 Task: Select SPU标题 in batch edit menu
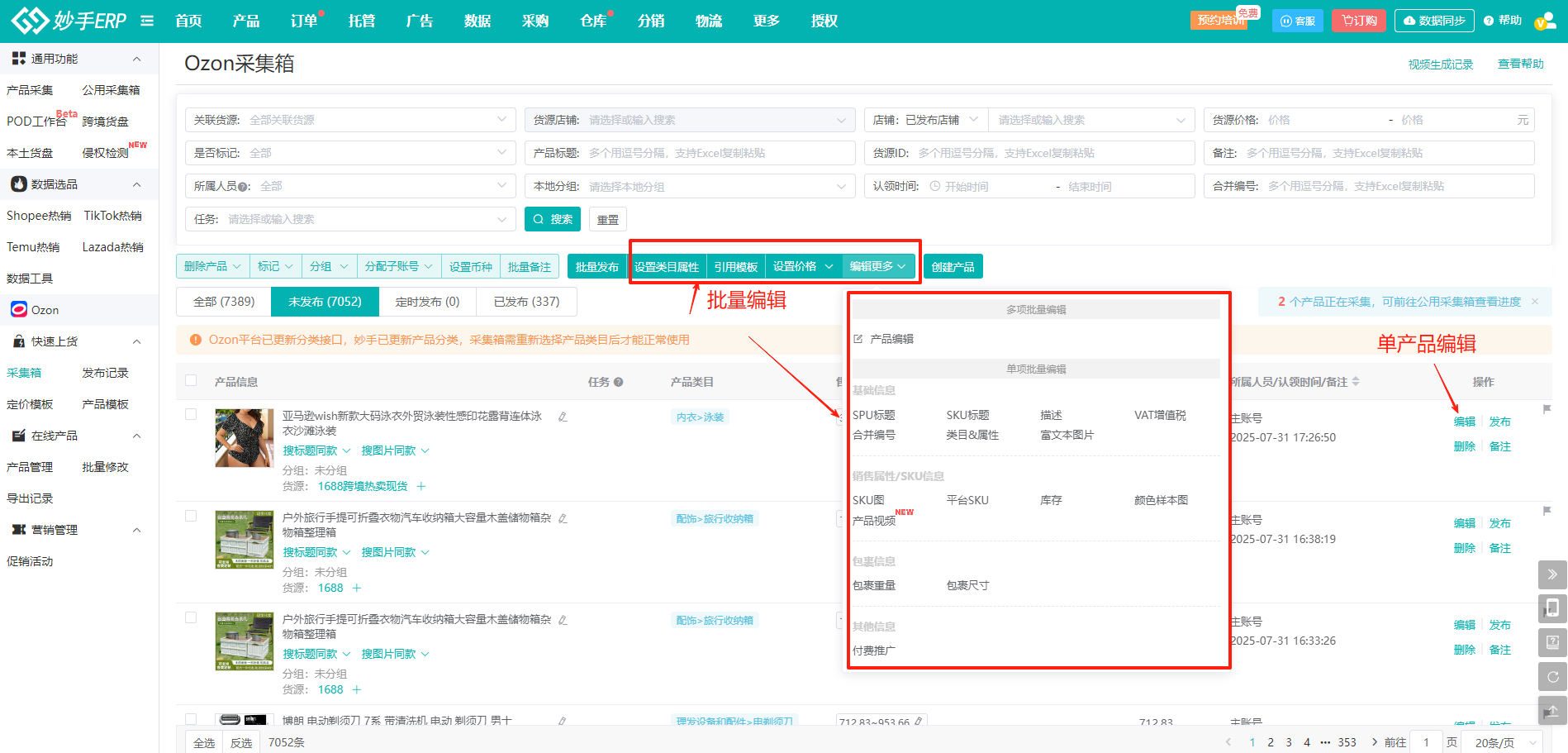tap(874, 415)
